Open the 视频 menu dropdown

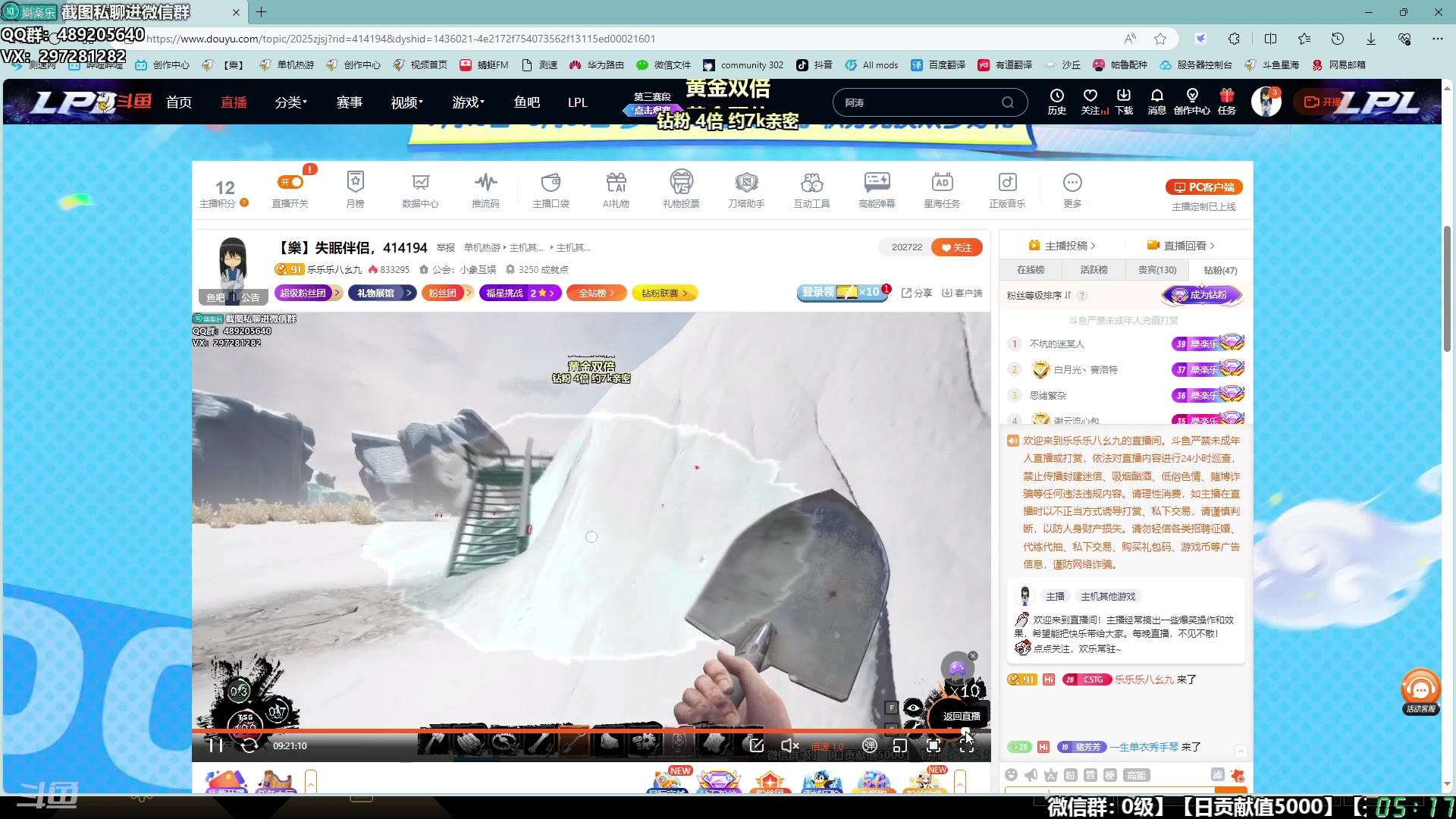[x=406, y=102]
